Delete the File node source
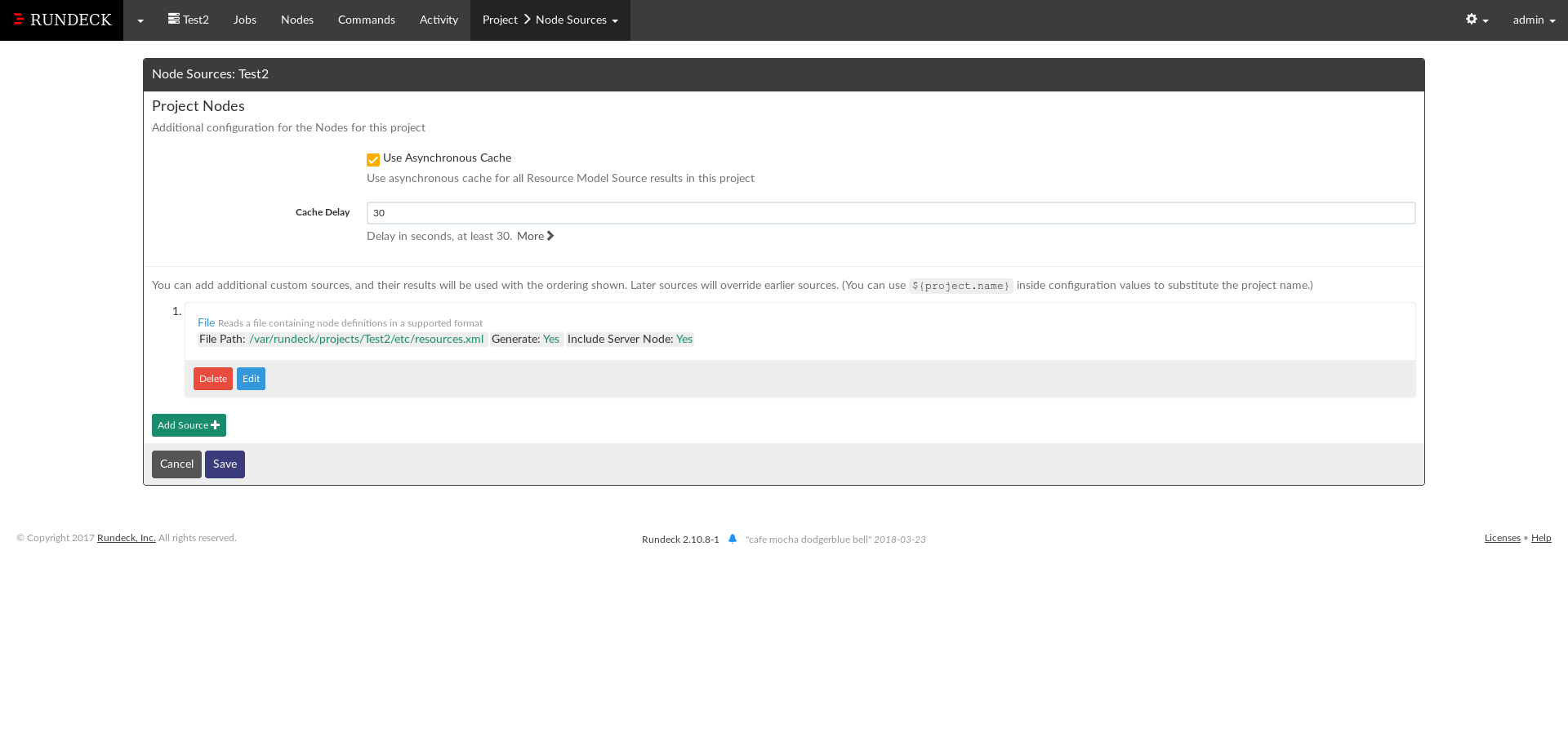This screenshot has height=733, width=1568. (x=213, y=379)
